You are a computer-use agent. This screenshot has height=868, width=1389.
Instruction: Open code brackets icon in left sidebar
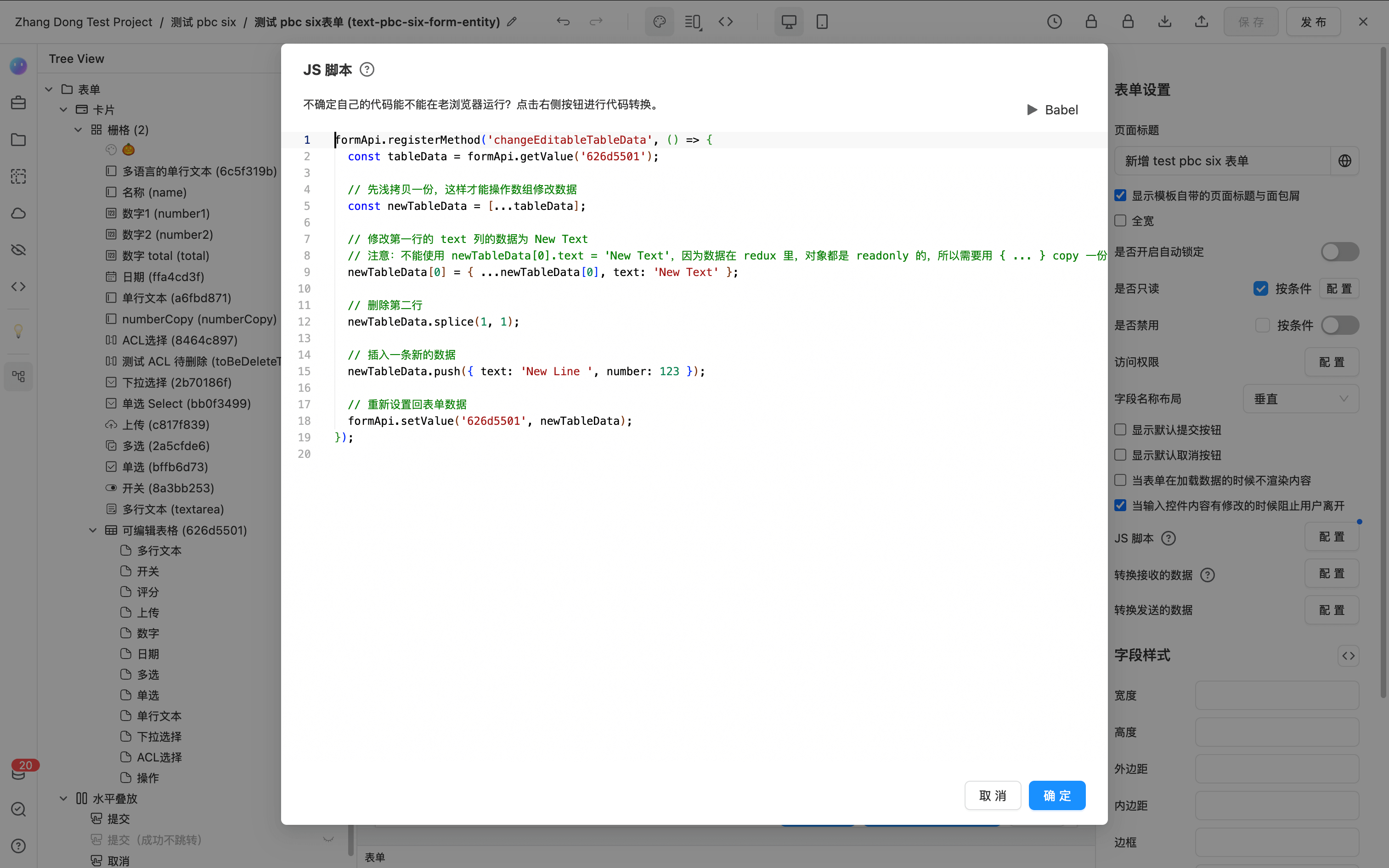click(x=18, y=287)
